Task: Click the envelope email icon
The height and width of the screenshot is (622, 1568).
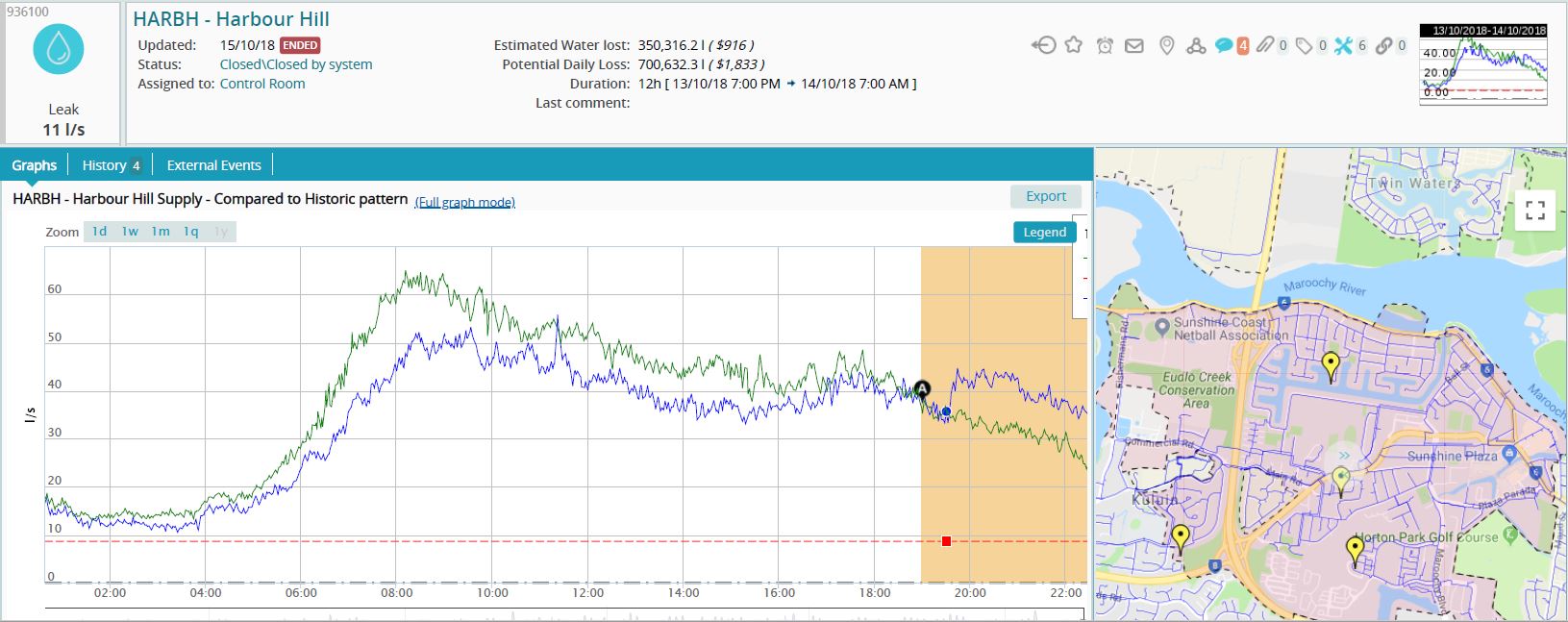Action: click(x=1134, y=45)
